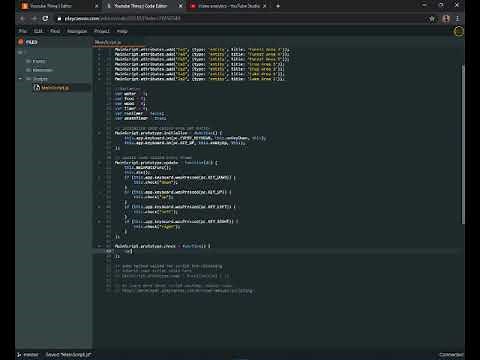Click the MainScript.js file icon
The width and height of the screenshot is (480, 360).
click(x=37, y=88)
